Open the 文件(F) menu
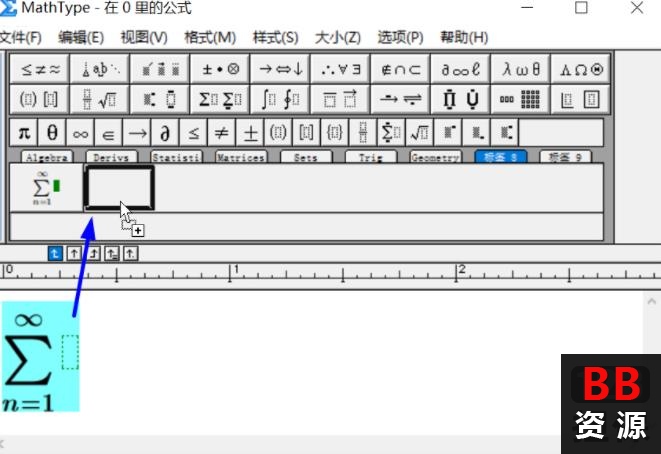 click(20, 38)
